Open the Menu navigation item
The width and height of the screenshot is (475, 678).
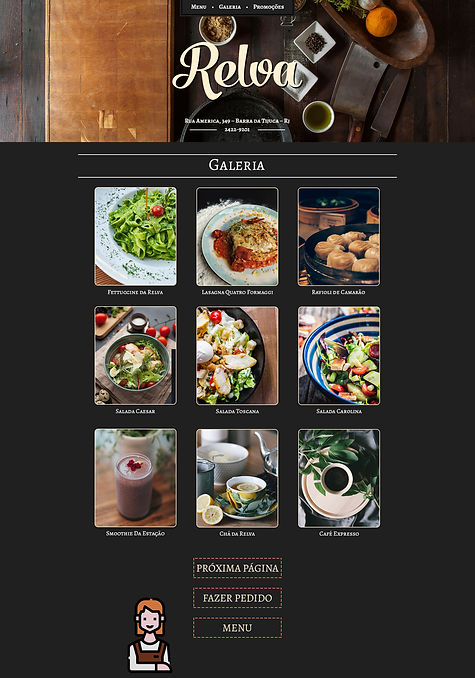198,7
